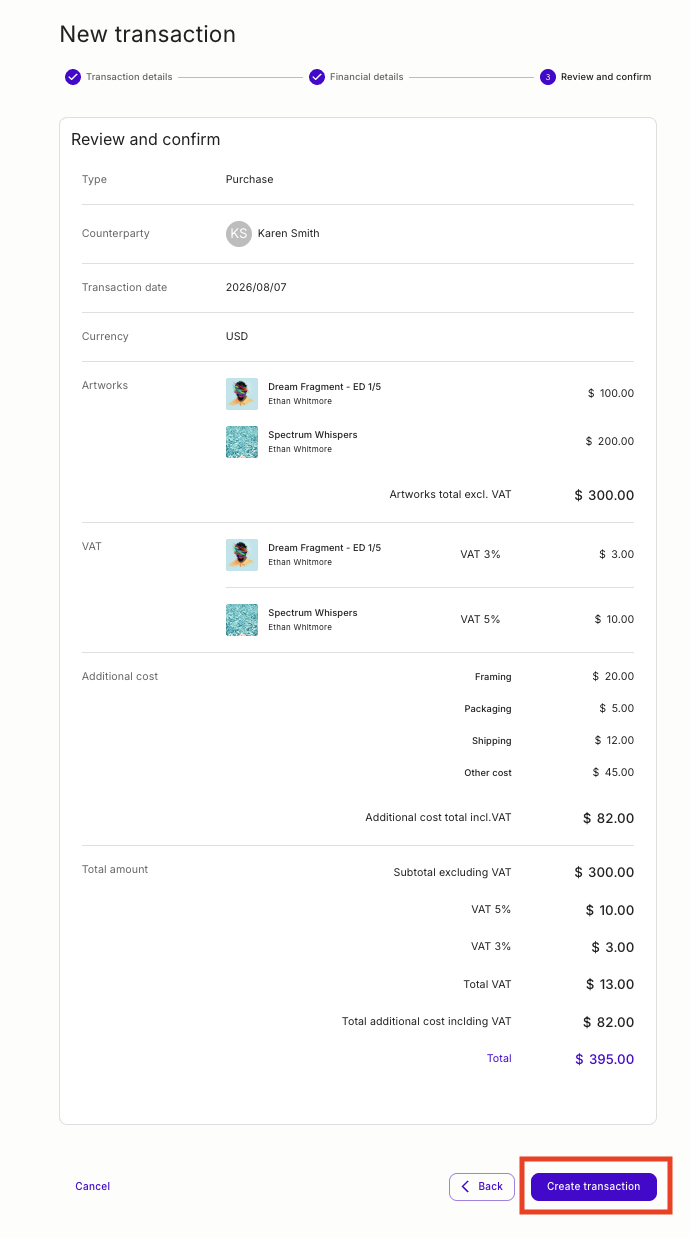Open Dream Fragment thumbnail under Artworks

[242, 393]
